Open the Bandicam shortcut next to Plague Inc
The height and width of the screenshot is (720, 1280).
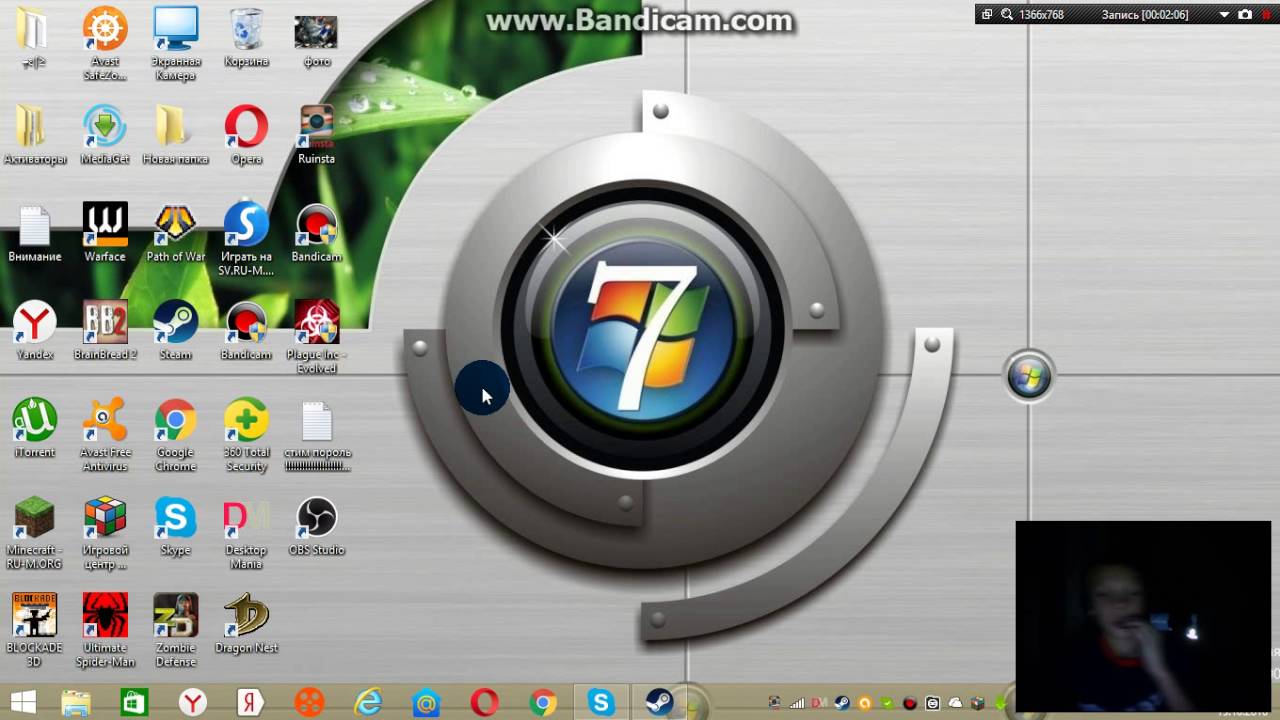click(316, 233)
